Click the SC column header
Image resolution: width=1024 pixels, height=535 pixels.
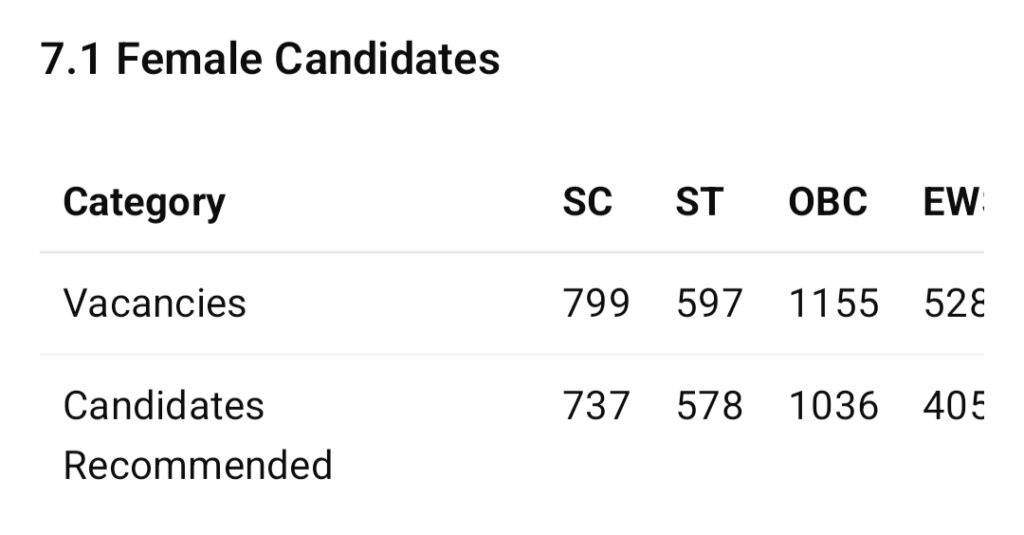point(587,202)
